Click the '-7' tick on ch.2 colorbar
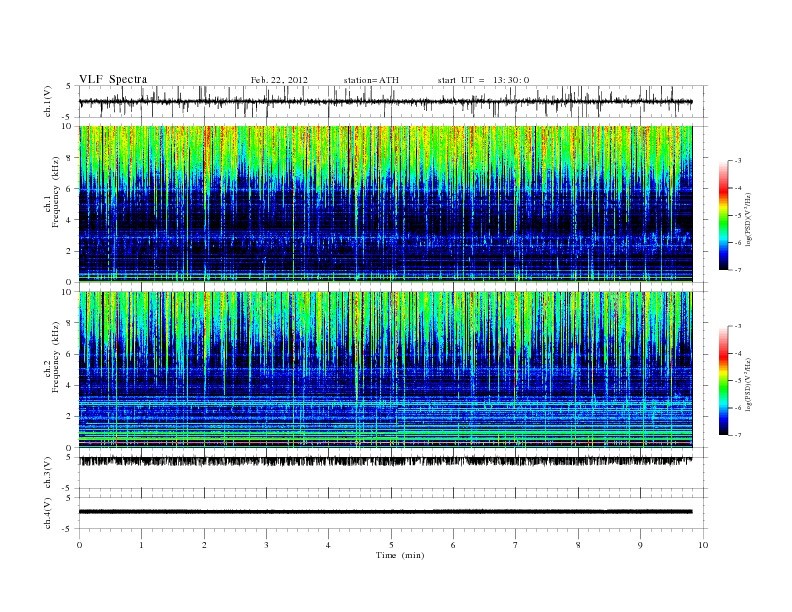792x612 pixels. pos(738,435)
